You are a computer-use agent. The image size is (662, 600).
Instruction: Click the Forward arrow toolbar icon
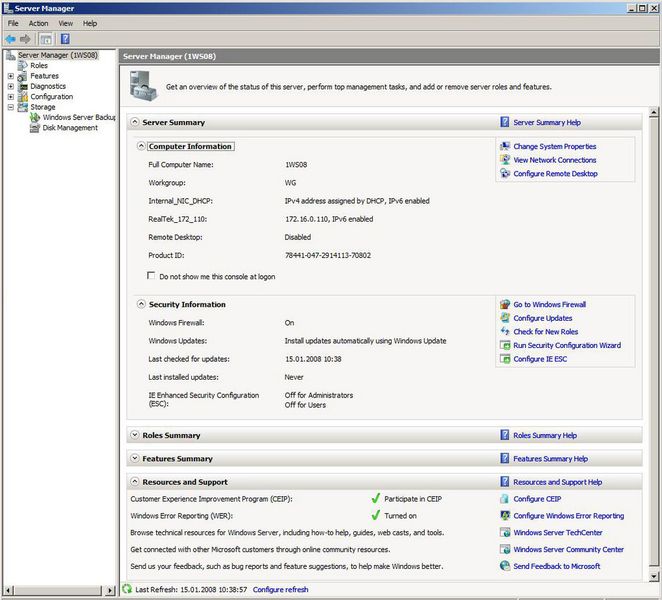[x=25, y=39]
